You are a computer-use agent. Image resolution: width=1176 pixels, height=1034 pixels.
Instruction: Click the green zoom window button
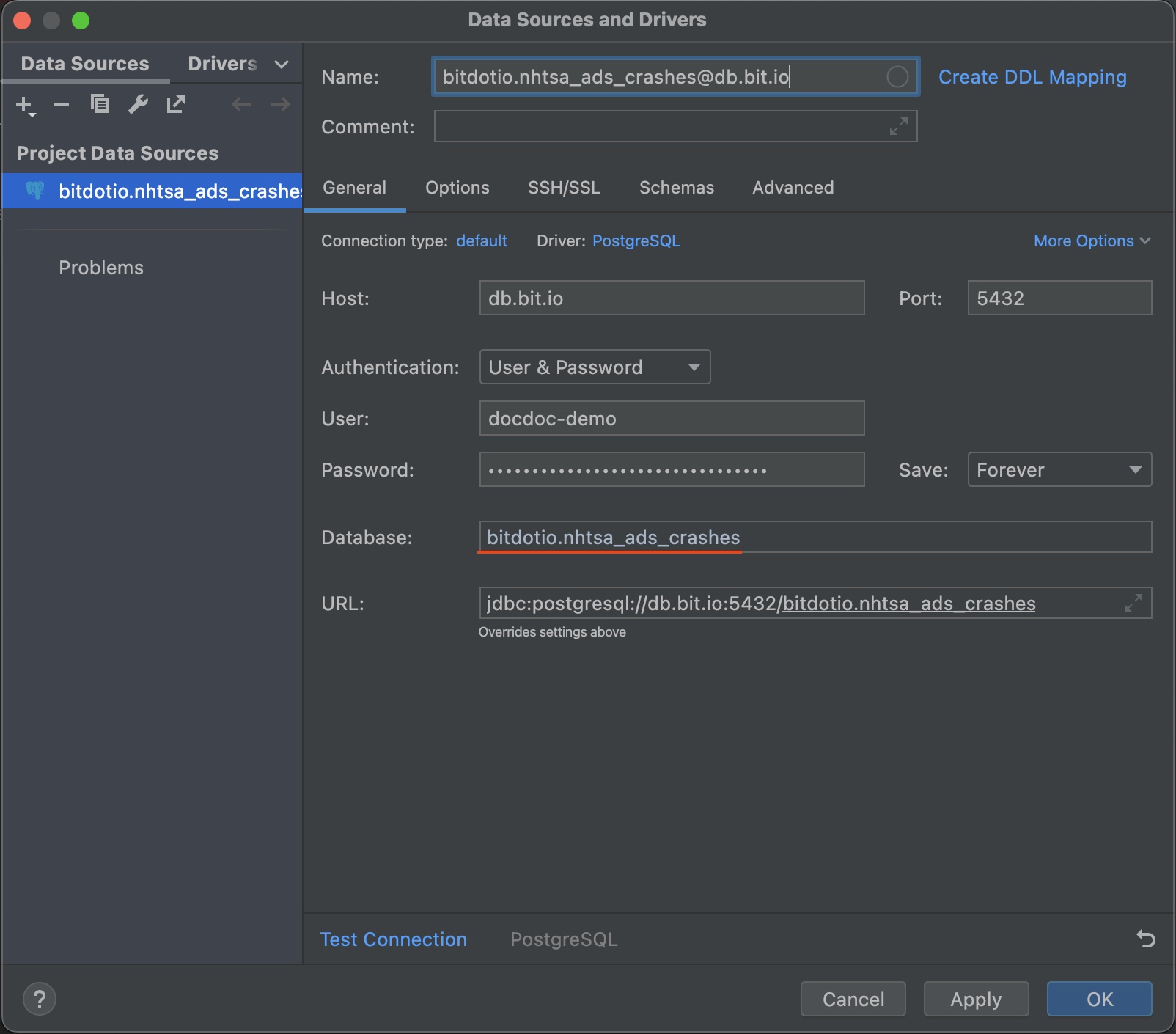81,21
